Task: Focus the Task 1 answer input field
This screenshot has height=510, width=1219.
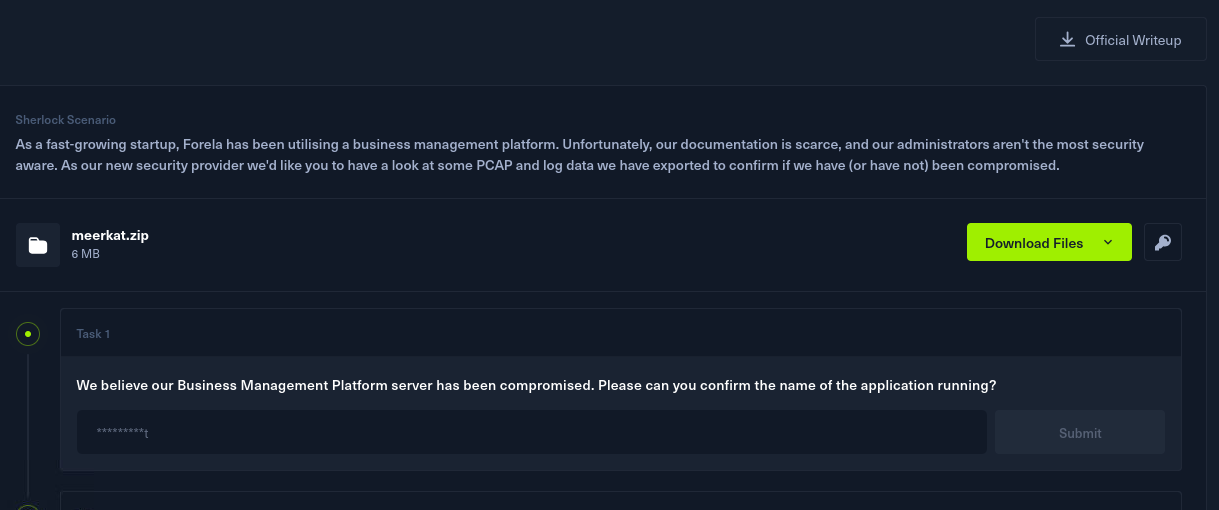Action: pyautogui.click(x=531, y=433)
